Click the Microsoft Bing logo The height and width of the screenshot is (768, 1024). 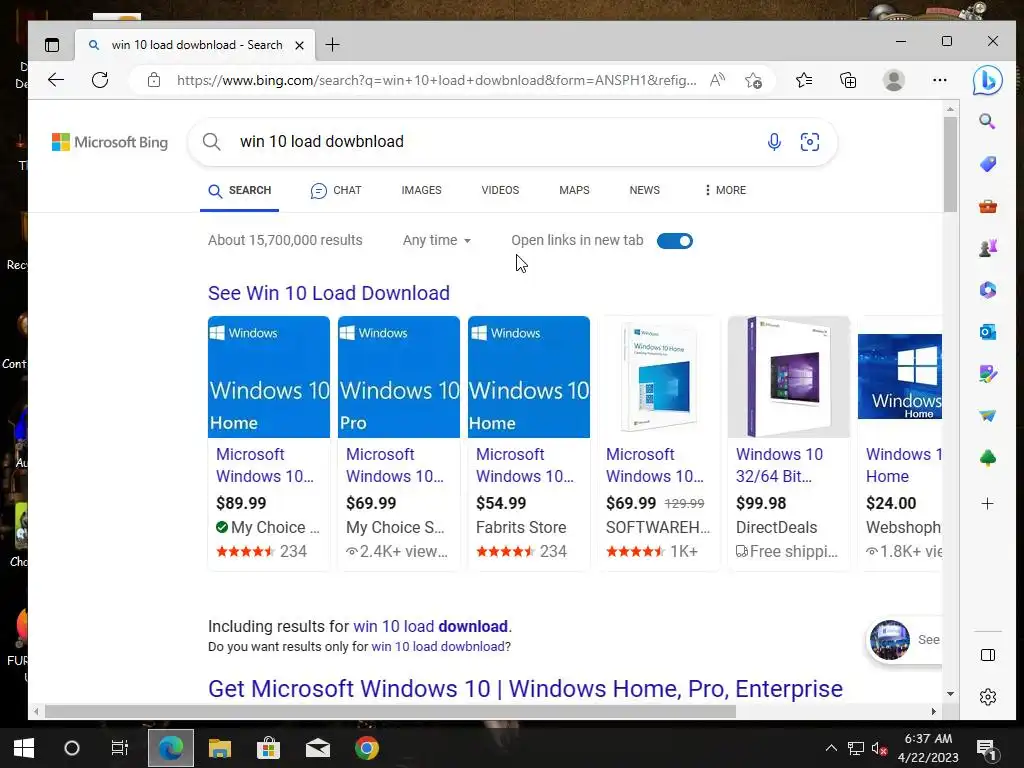tap(110, 142)
